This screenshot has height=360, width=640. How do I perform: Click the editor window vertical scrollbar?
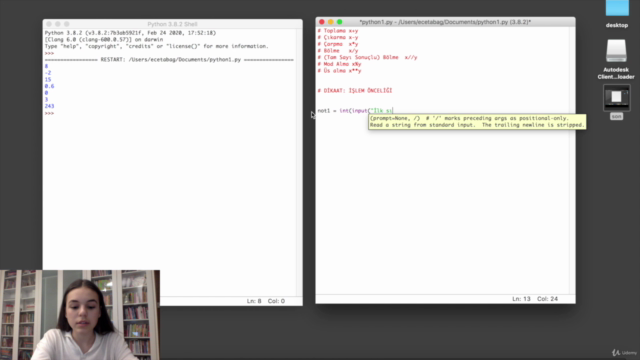572,160
